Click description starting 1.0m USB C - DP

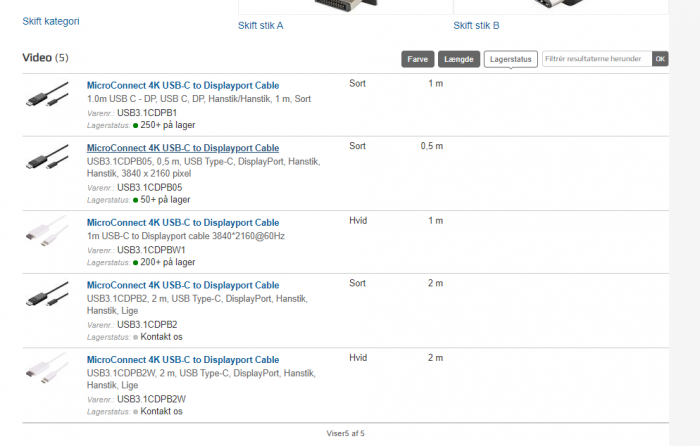click(199, 99)
